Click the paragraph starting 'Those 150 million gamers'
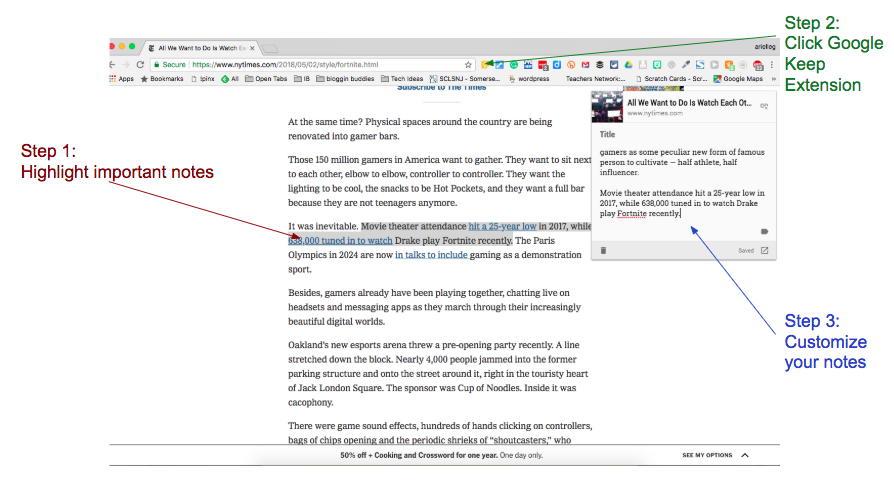894x481 pixels. click(x=440, y=181)
